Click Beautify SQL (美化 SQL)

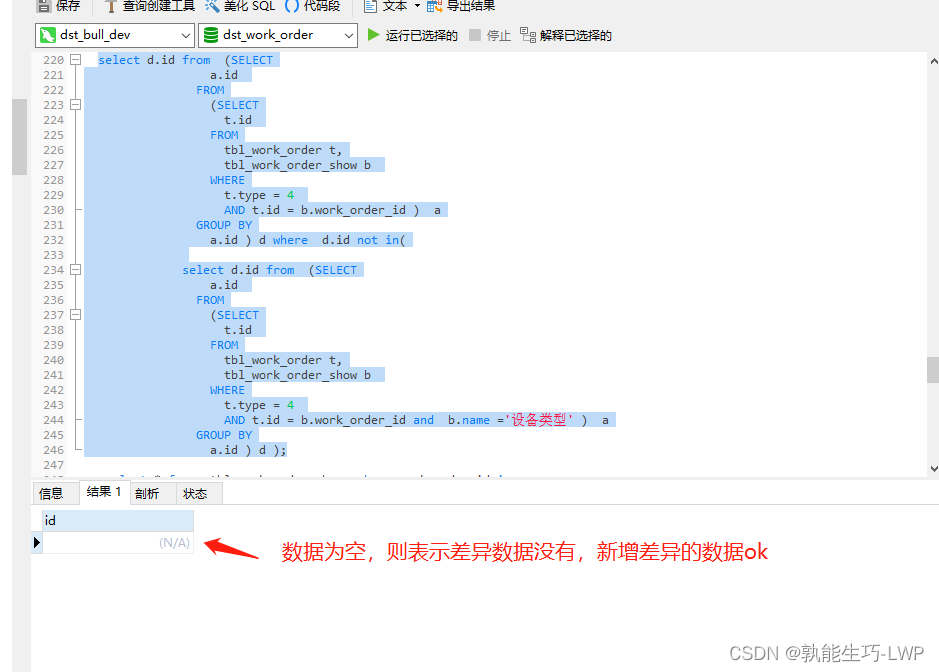click(240, 6)
